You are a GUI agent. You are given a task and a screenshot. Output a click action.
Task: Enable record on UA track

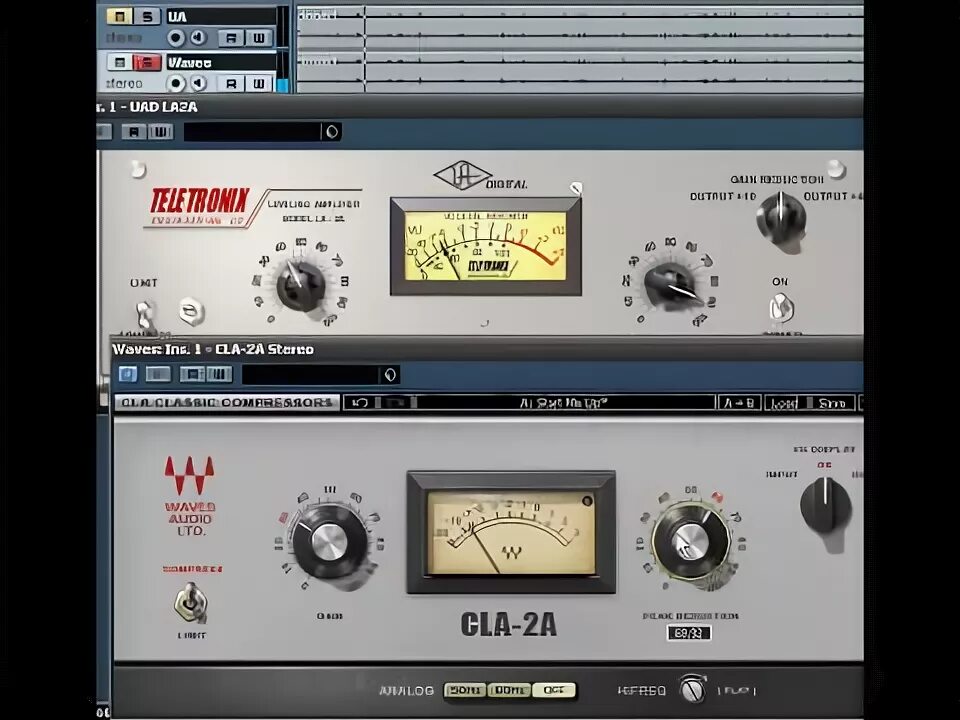tap(176, 38)
